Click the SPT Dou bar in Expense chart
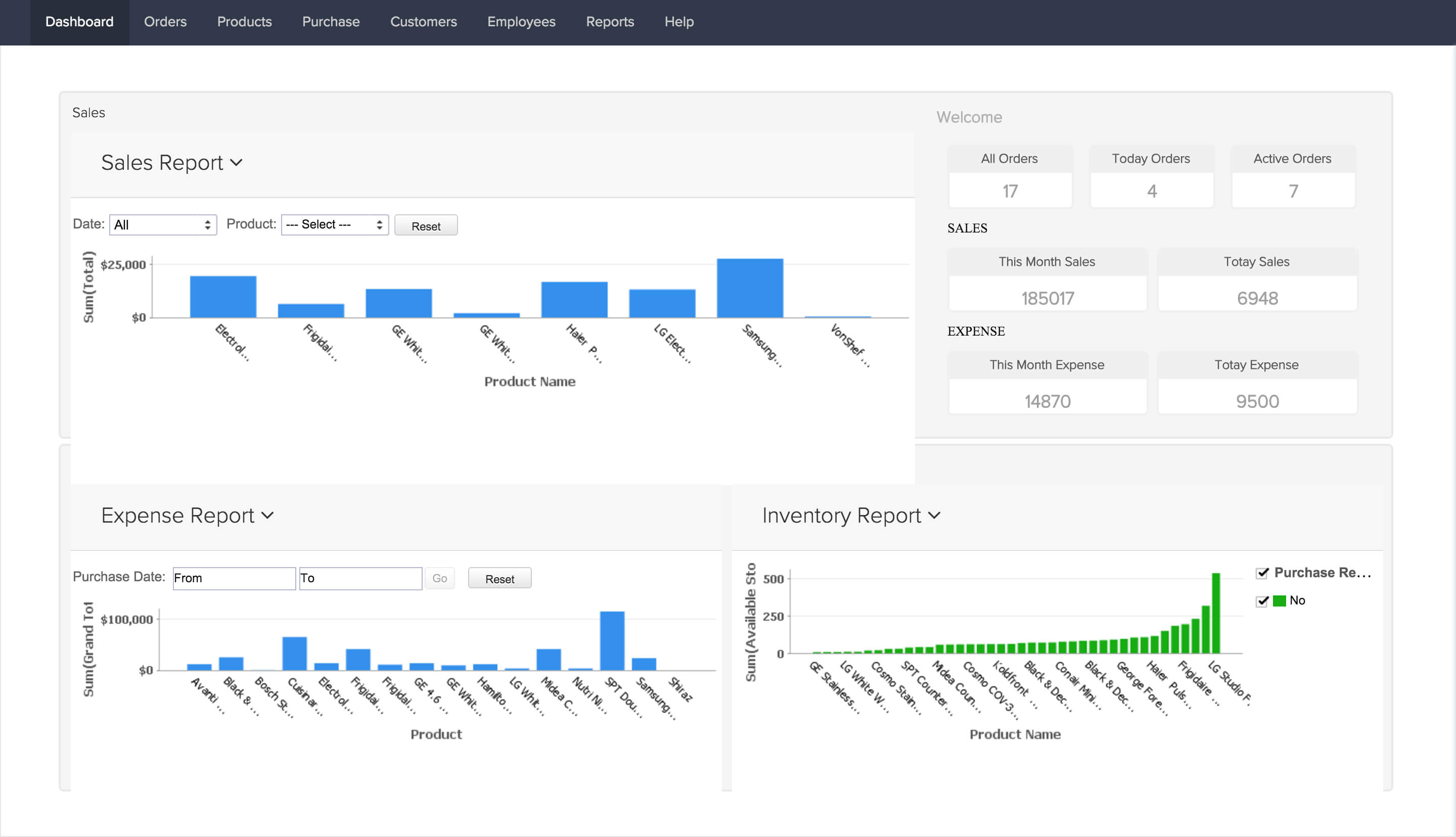This screenshot has width=1456, height=837. coord(612,641)
